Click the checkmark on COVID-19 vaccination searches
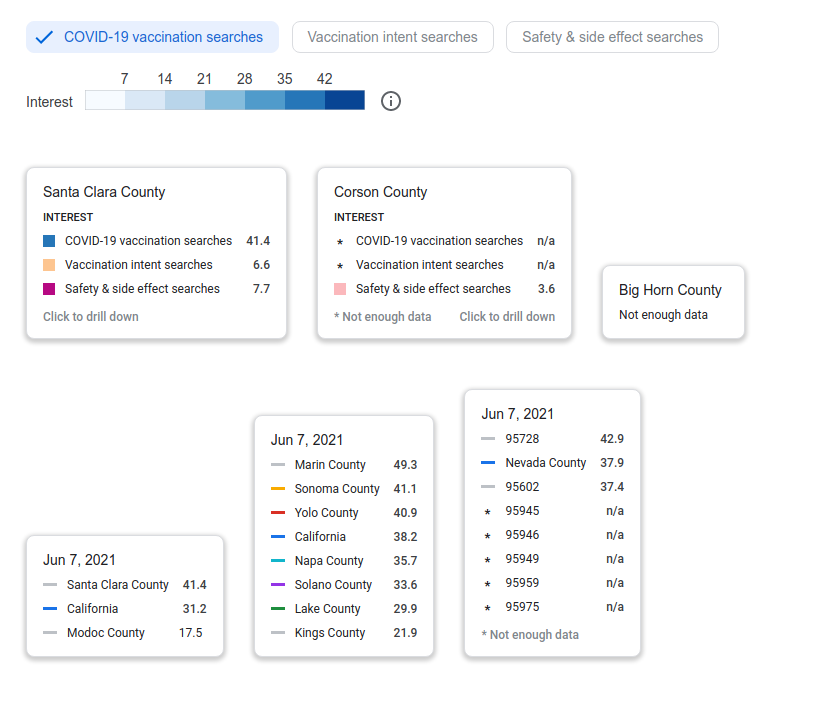This screenshot has height=702, width=816. 44,37
